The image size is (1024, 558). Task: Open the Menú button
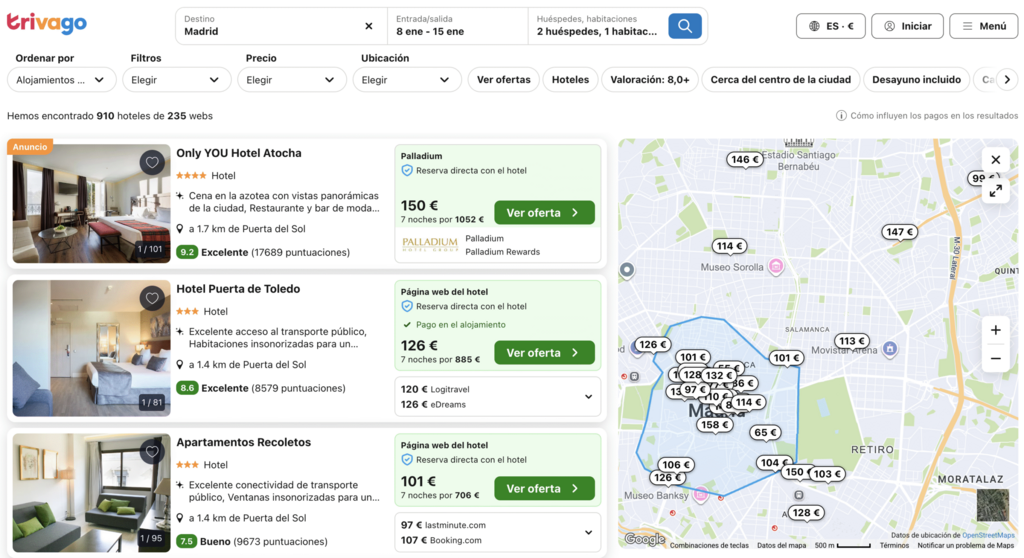(984, 26)
